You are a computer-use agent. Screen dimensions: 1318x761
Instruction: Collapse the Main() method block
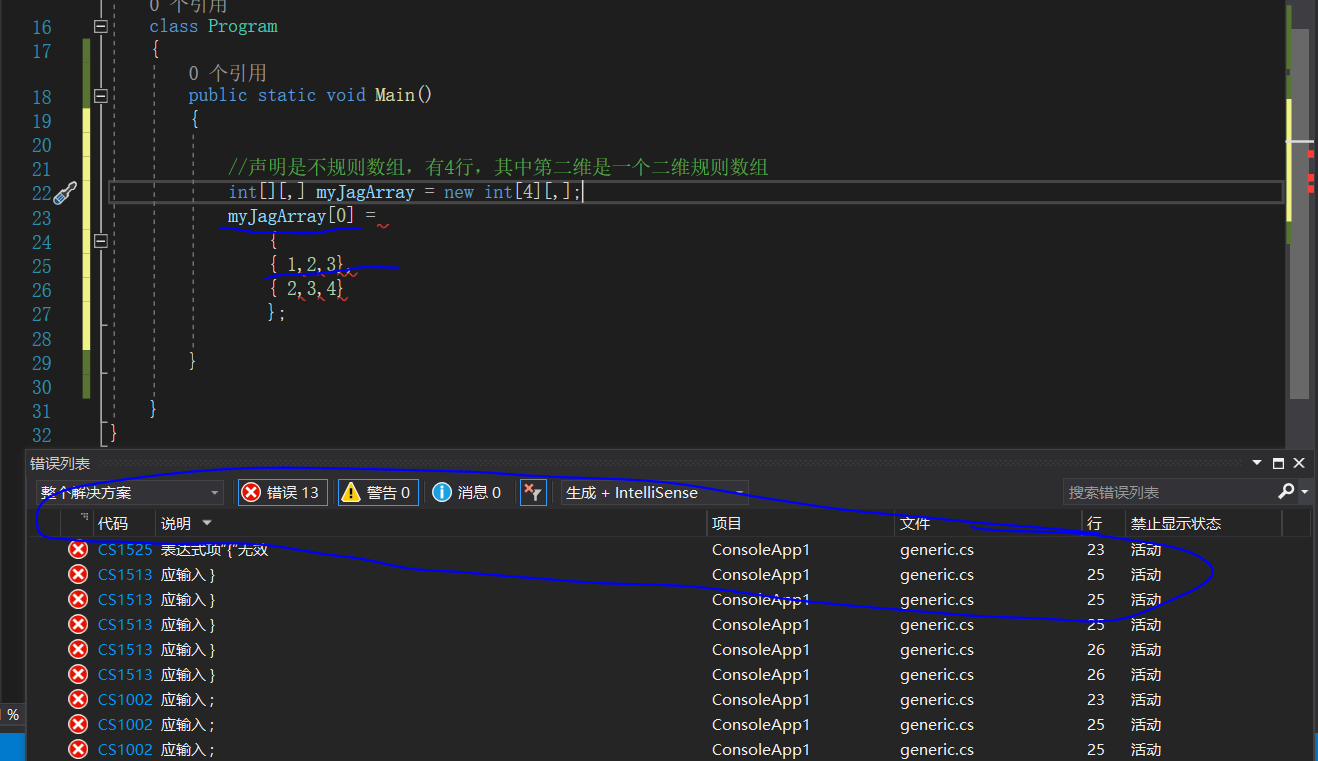(101, 96)
